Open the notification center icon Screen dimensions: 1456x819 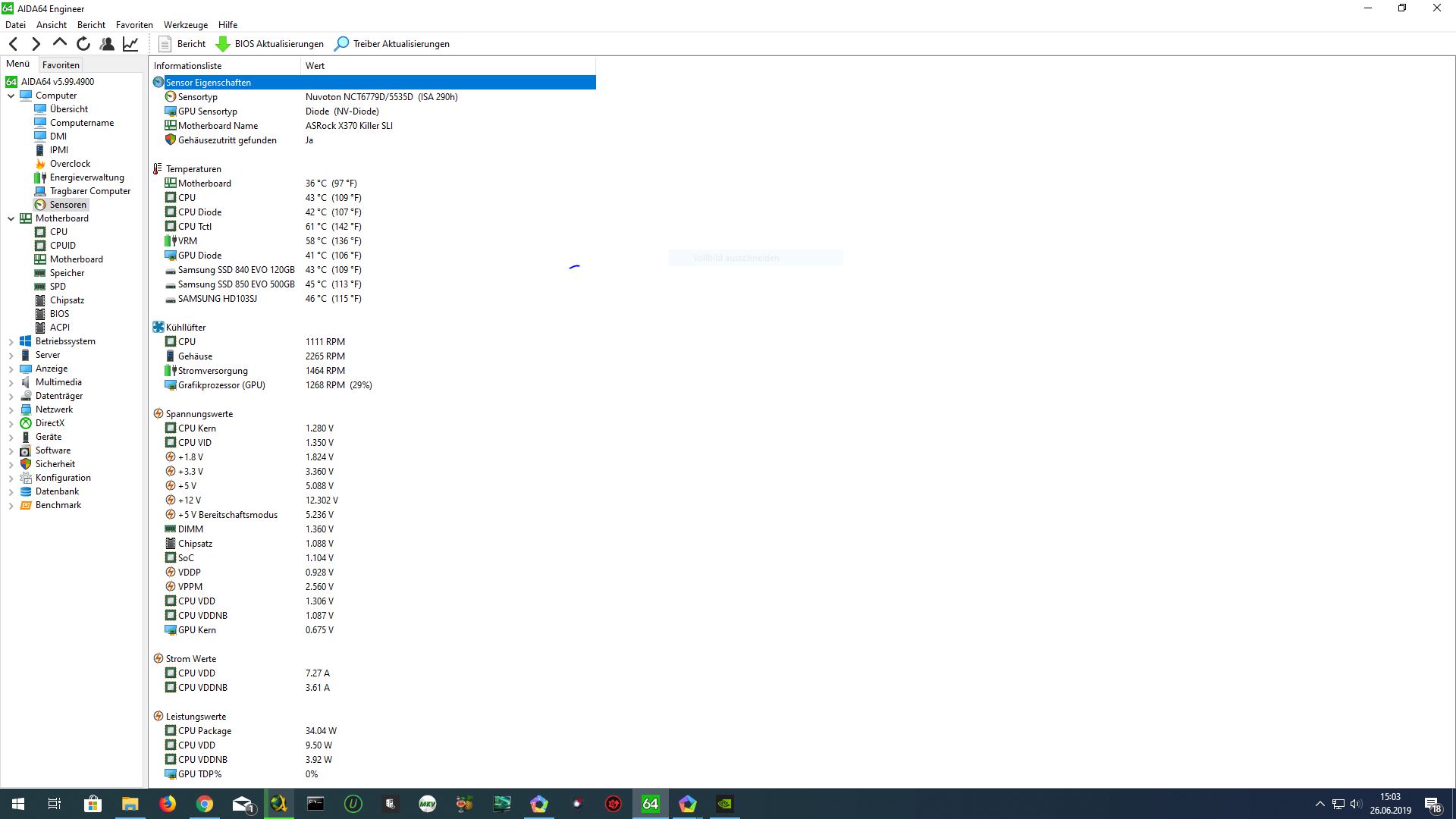(x=1432, y=804)
